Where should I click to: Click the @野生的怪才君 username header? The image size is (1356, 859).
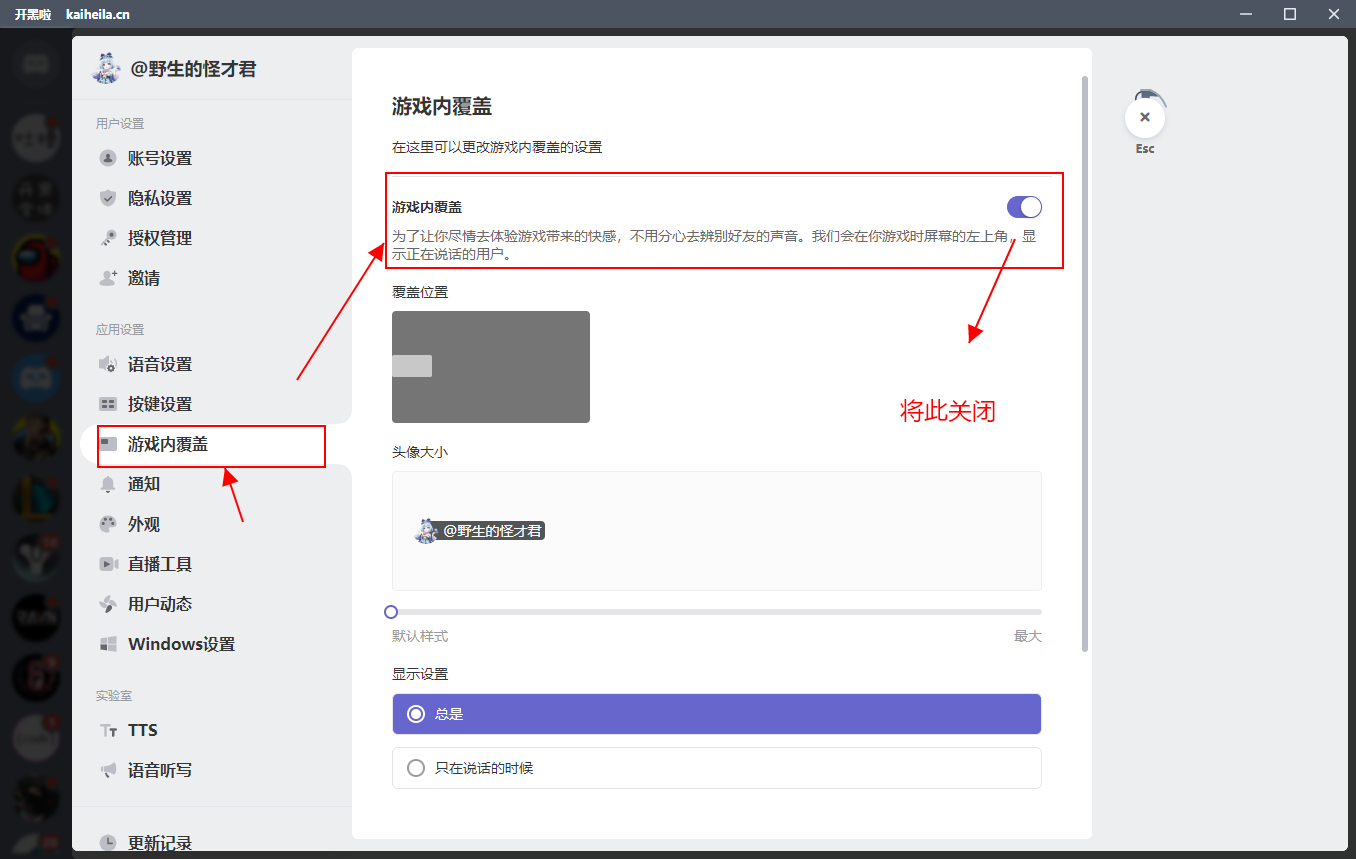pyautogui.click(x=194, y=69)
